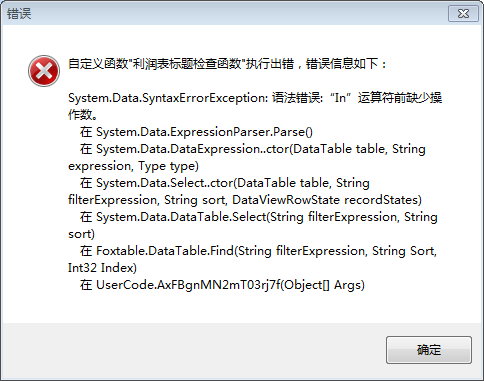The image size is (484, 381).
Task: Click the DataExpression..ctor stack trace line
Action: click(x=253, y=149)
